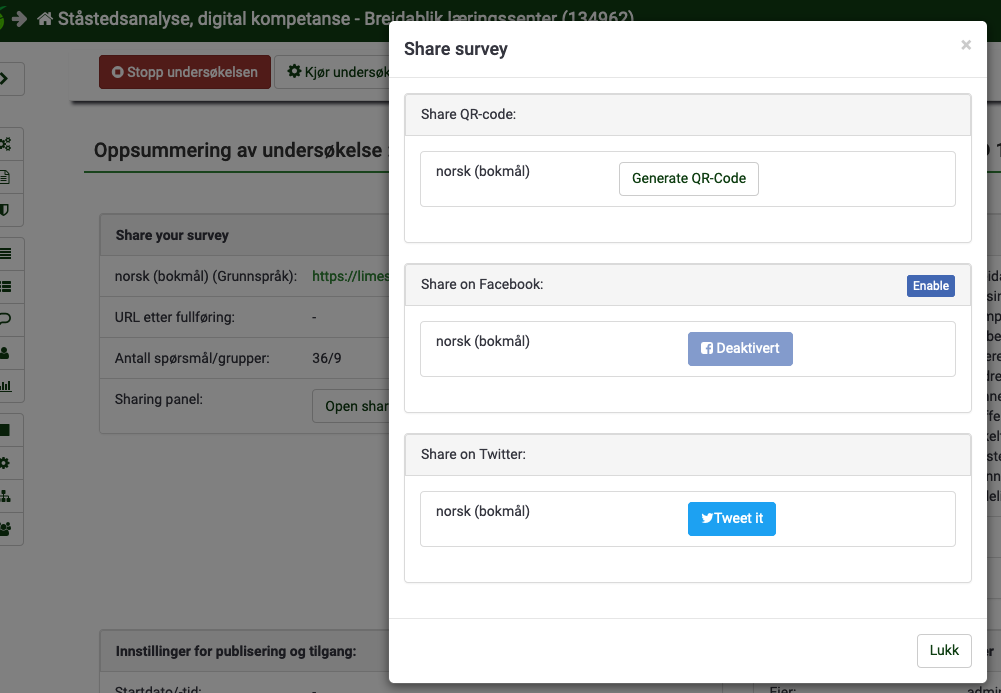Viewport: 1001px width, 693px height.
Task: Open the statistics bar chart sidebar icon
Action: coord(7,385)
